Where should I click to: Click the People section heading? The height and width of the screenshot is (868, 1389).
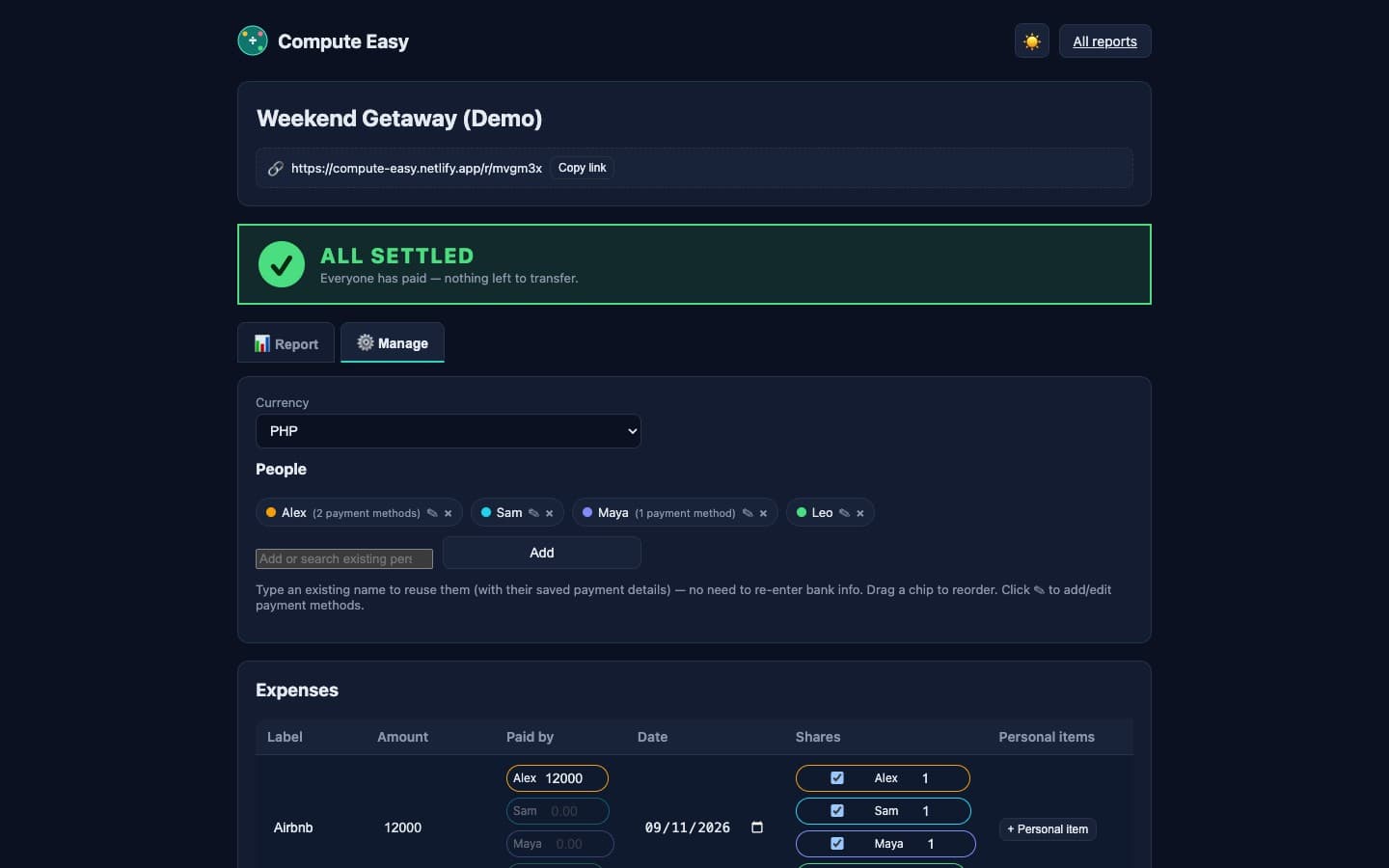click(281, 470)
